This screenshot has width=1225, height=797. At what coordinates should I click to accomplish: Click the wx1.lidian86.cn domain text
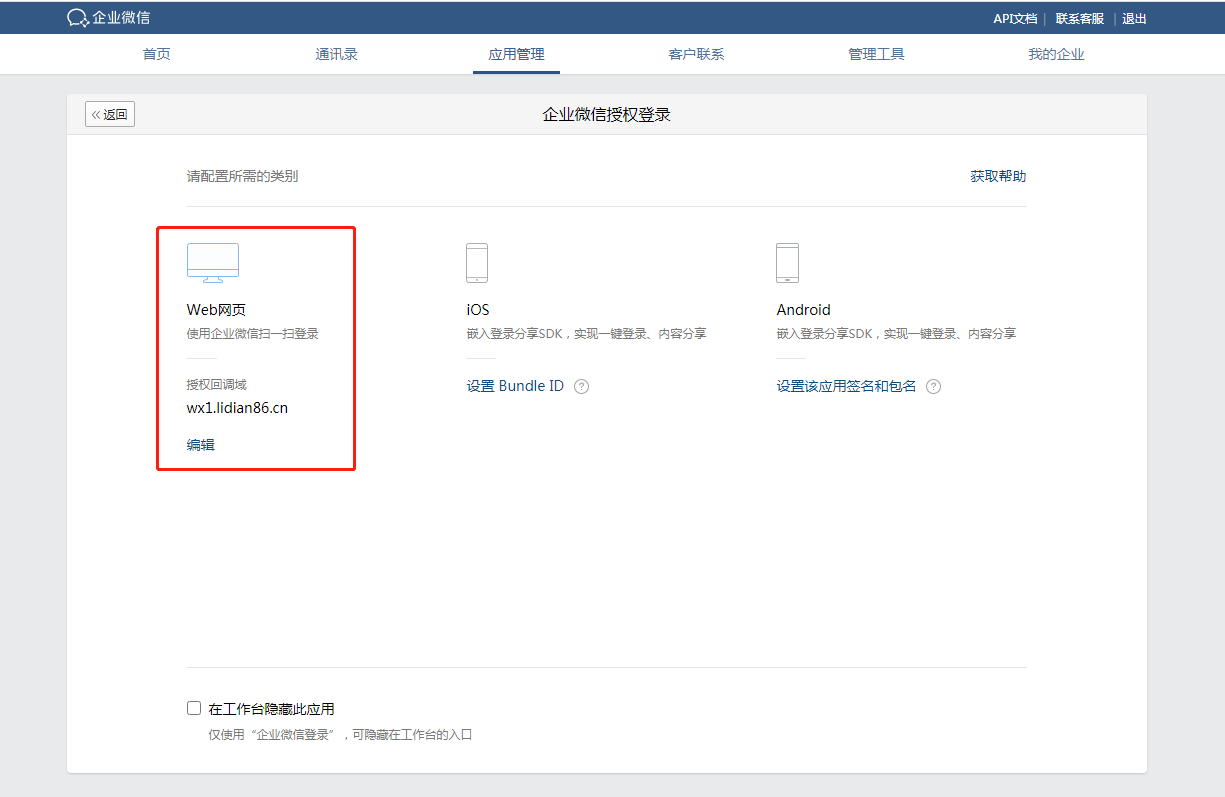tap(238, 408)
